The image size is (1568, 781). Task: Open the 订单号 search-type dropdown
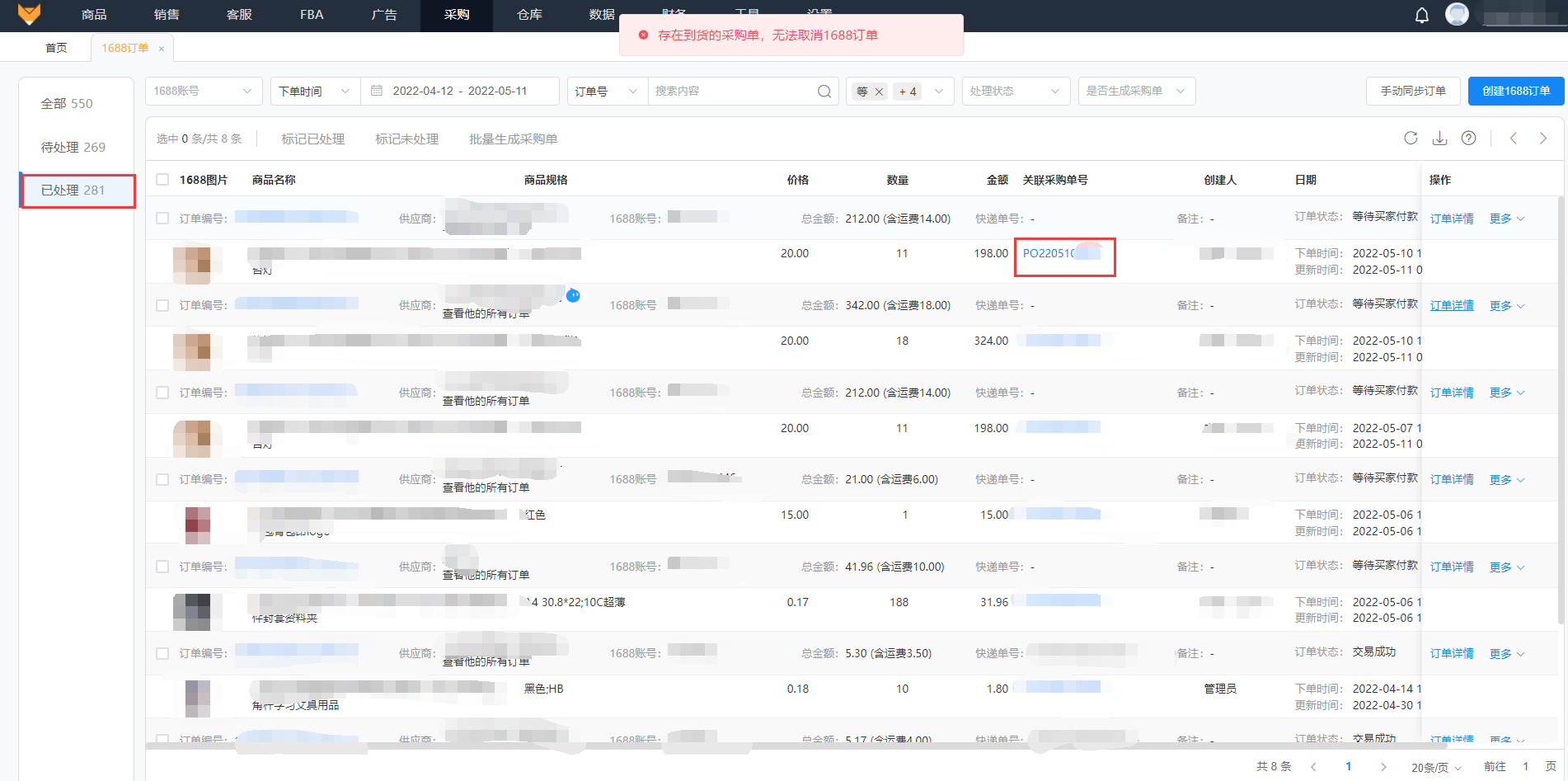[x=607, y=91]
